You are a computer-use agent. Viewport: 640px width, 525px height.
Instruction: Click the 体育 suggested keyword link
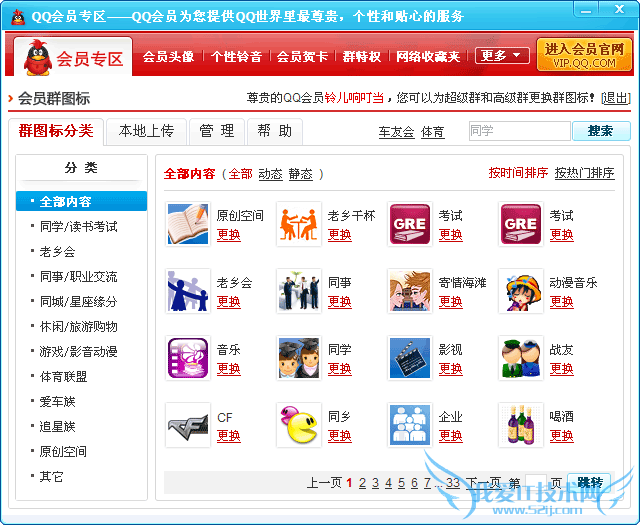point(433,132)
